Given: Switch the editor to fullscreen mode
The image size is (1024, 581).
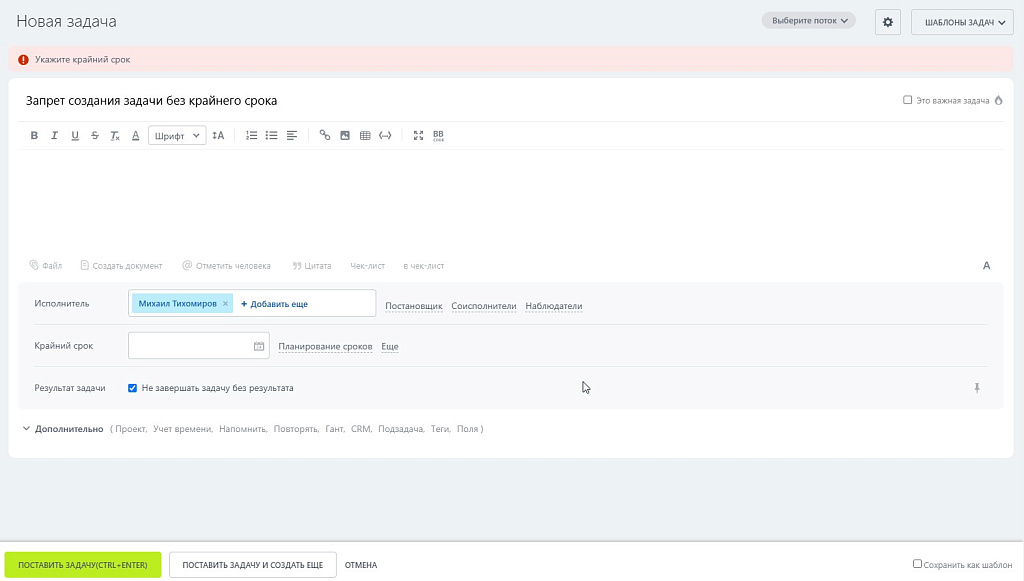Looking at the screenshot, I should [418, 135].
